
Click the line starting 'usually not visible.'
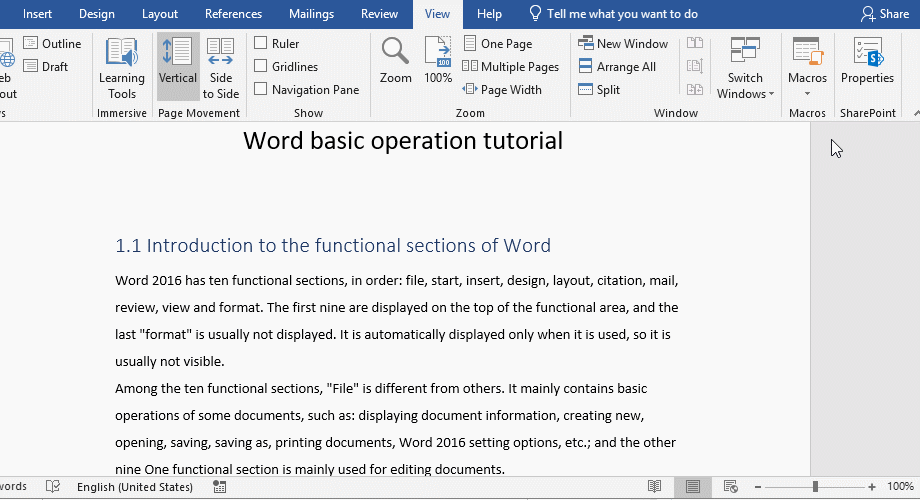[170, 361]
